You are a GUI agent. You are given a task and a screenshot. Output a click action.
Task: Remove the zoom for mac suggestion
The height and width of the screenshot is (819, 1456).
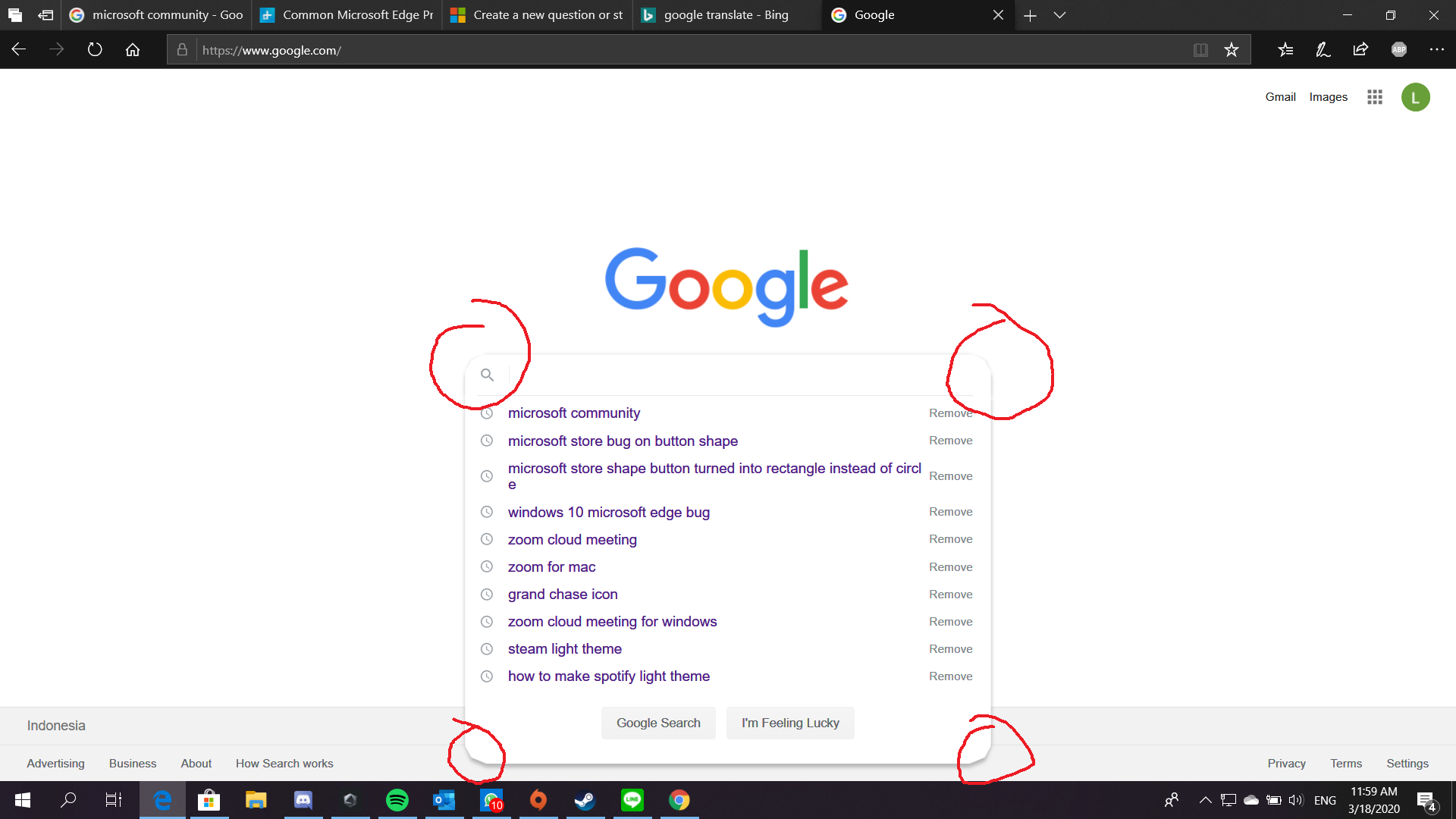(x=950, y=567)
